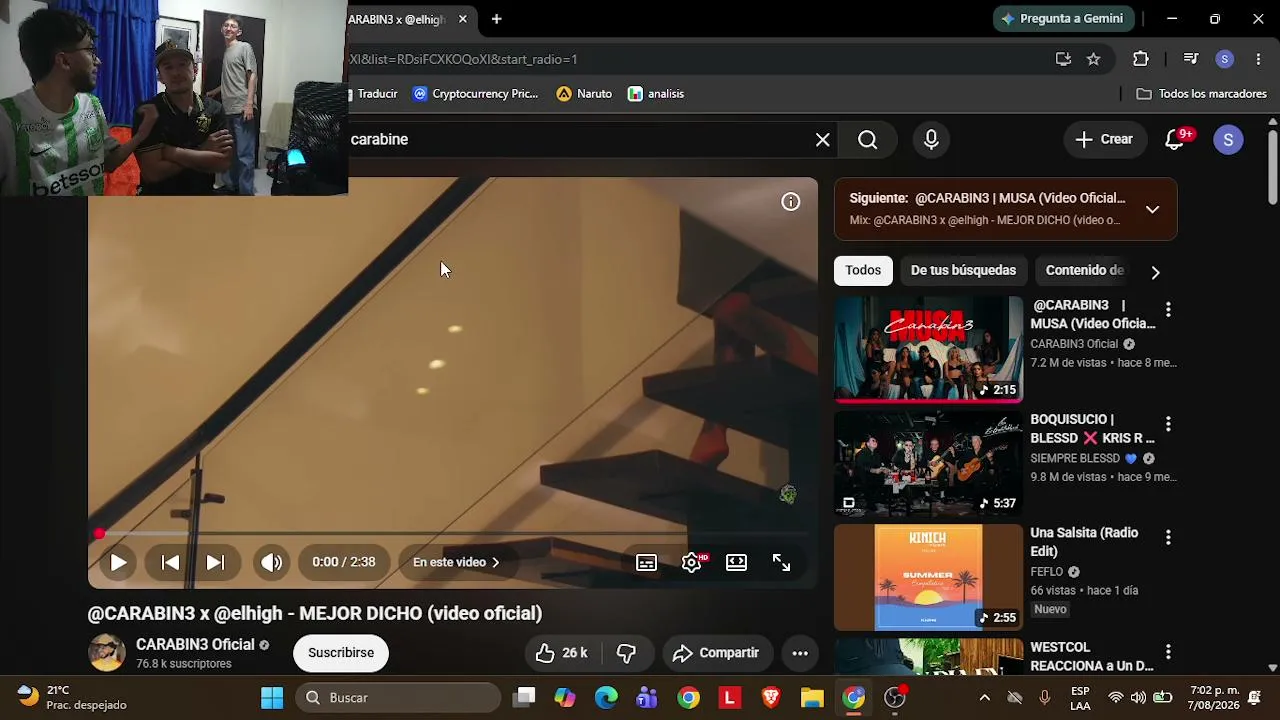This screenshot has height=720, width=1280.
Task: Expand the 'En este video' chapters
Action: pyautogui.click(x=456, y=562)
